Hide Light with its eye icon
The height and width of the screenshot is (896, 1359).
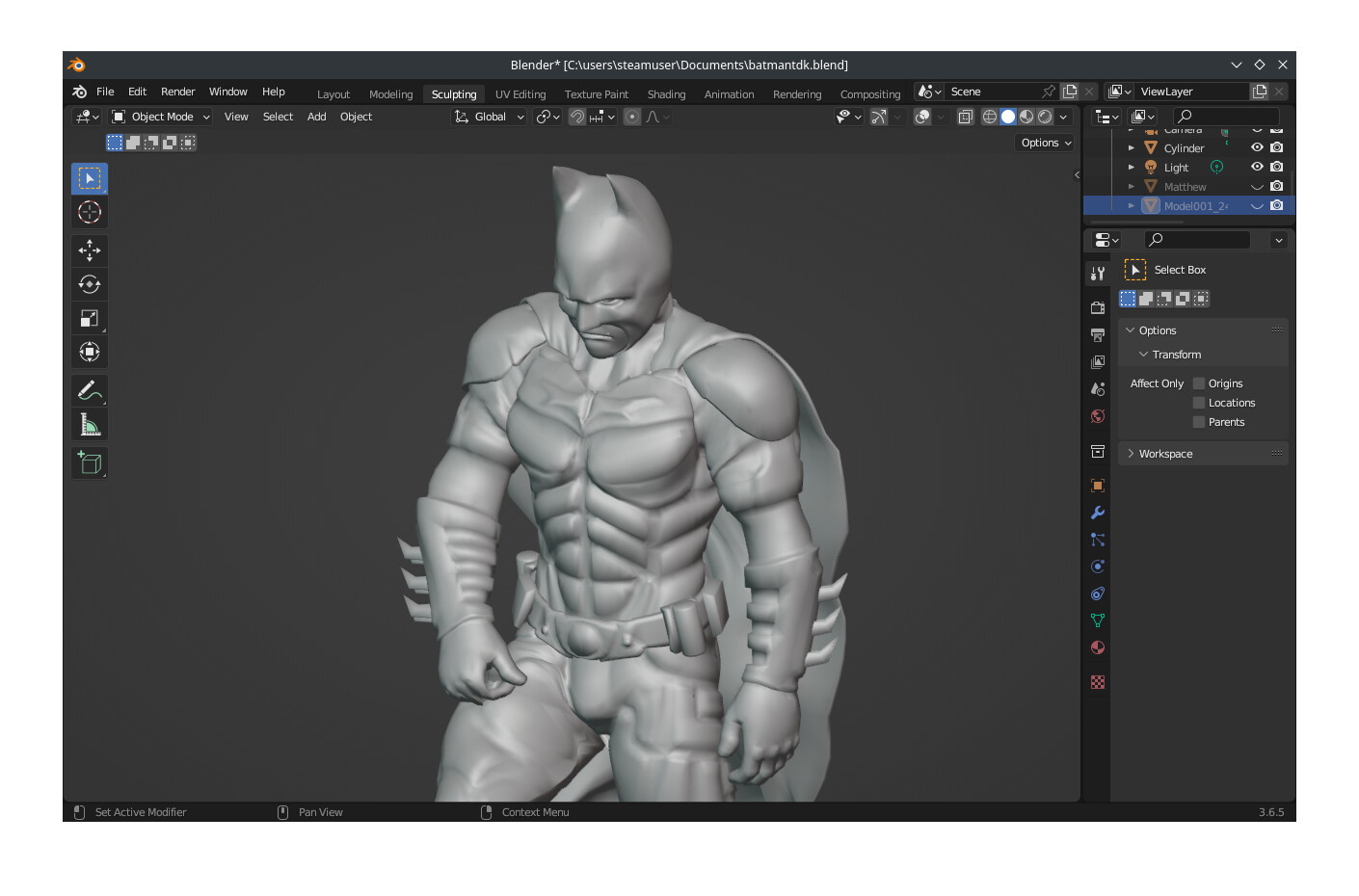coord(1257,167)
